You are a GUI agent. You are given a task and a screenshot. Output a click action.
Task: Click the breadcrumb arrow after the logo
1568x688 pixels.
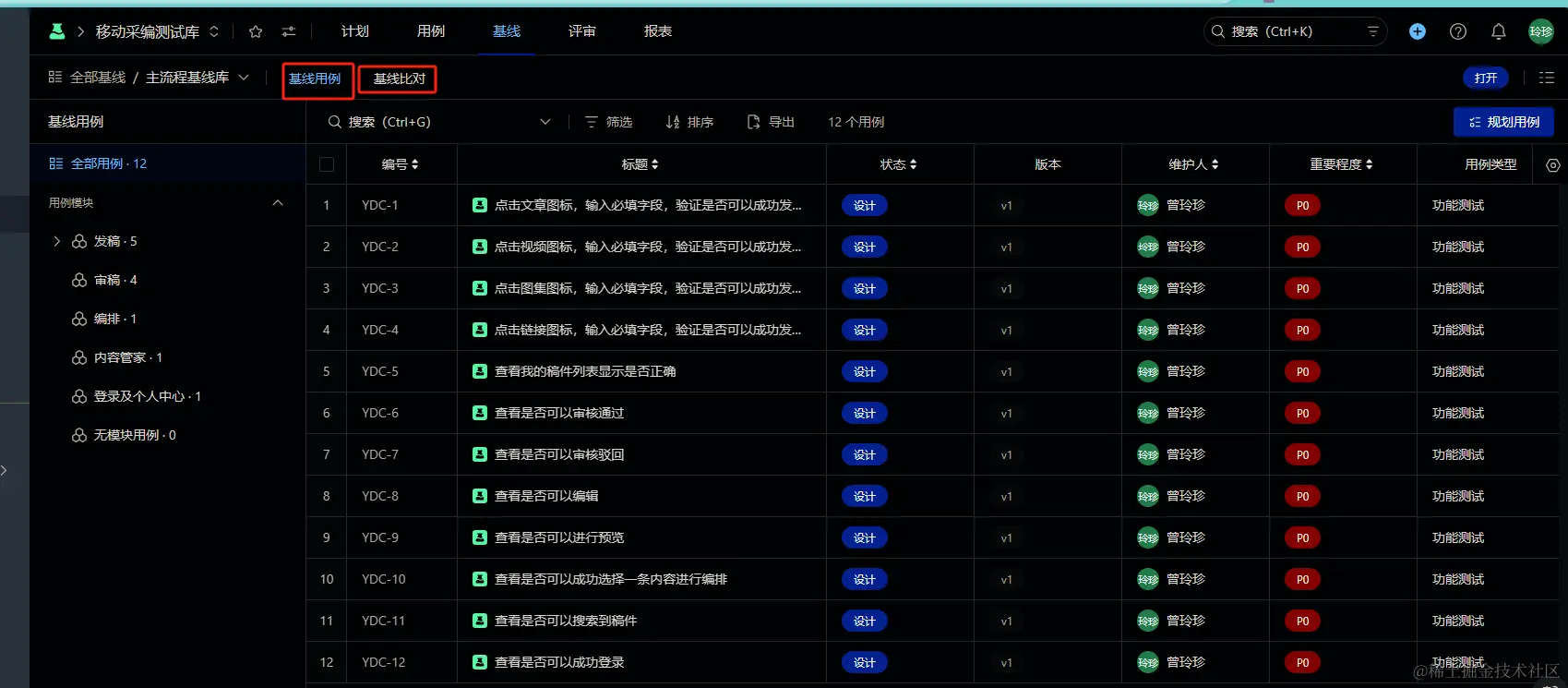tap(80, 31)
